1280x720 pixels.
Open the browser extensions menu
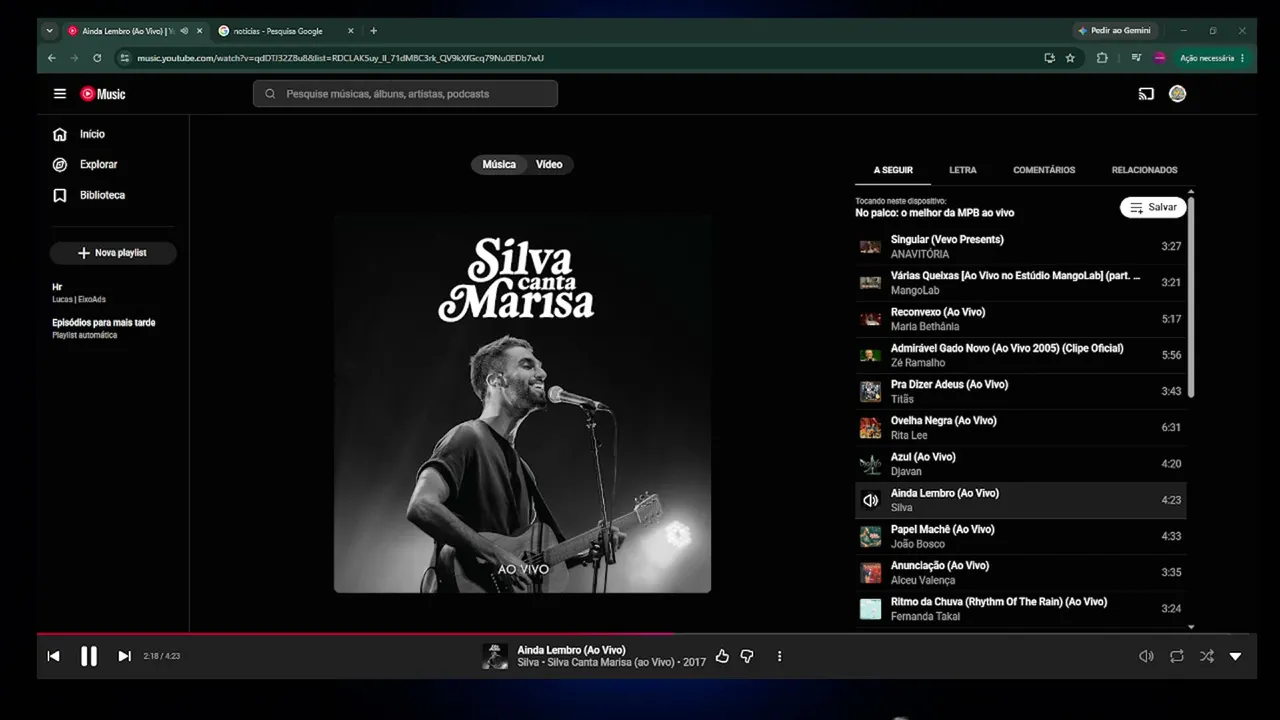coord(1102,58)
